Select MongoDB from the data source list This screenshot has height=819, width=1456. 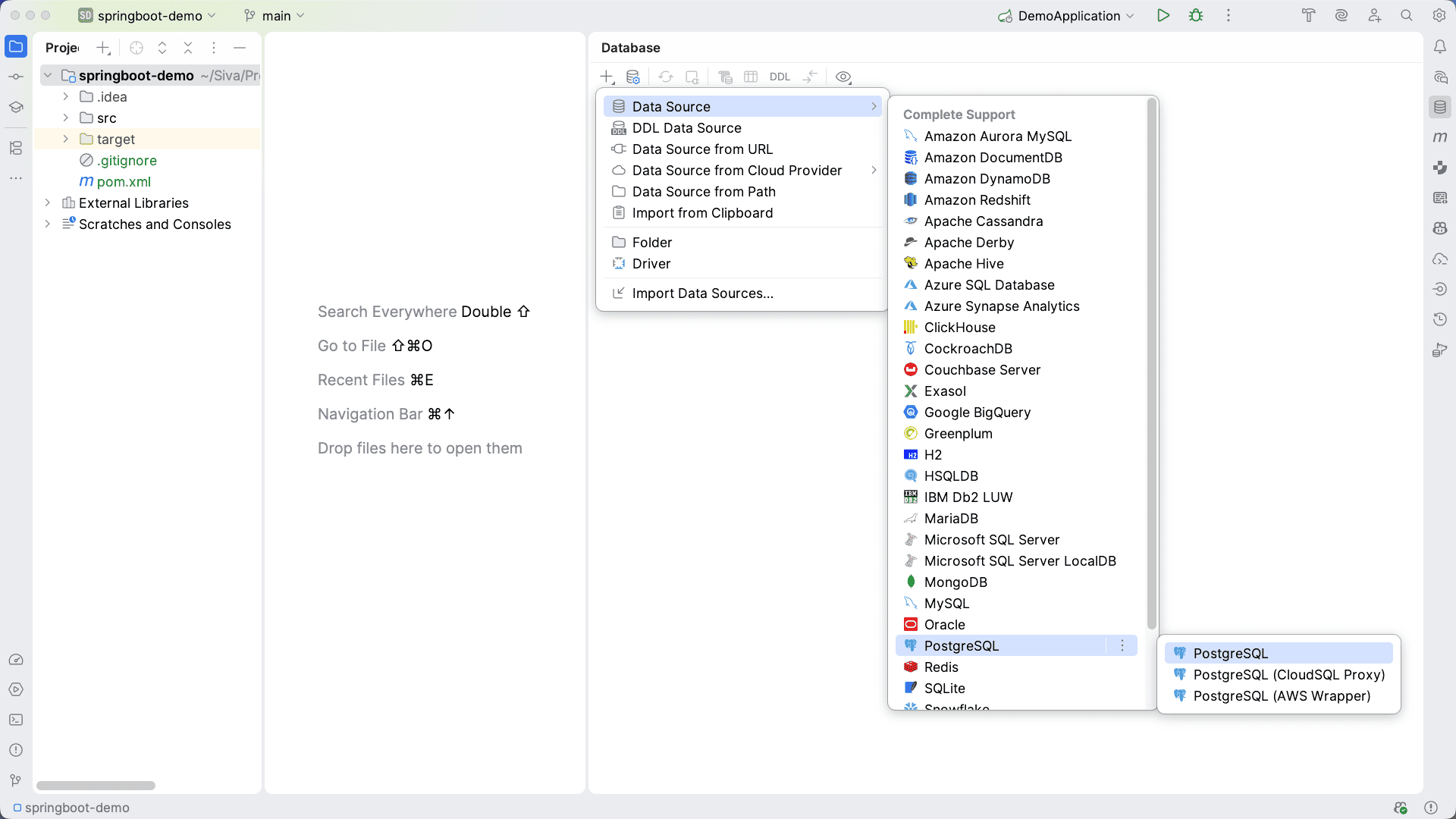click(x=955, y=582)
